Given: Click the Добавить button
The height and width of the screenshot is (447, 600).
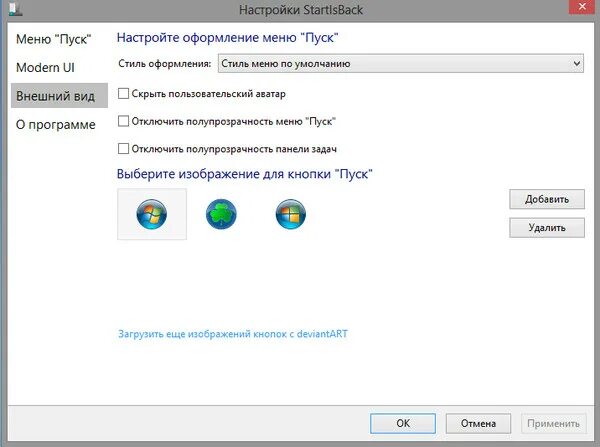Looking at the screenshot, I should (547, 199).
